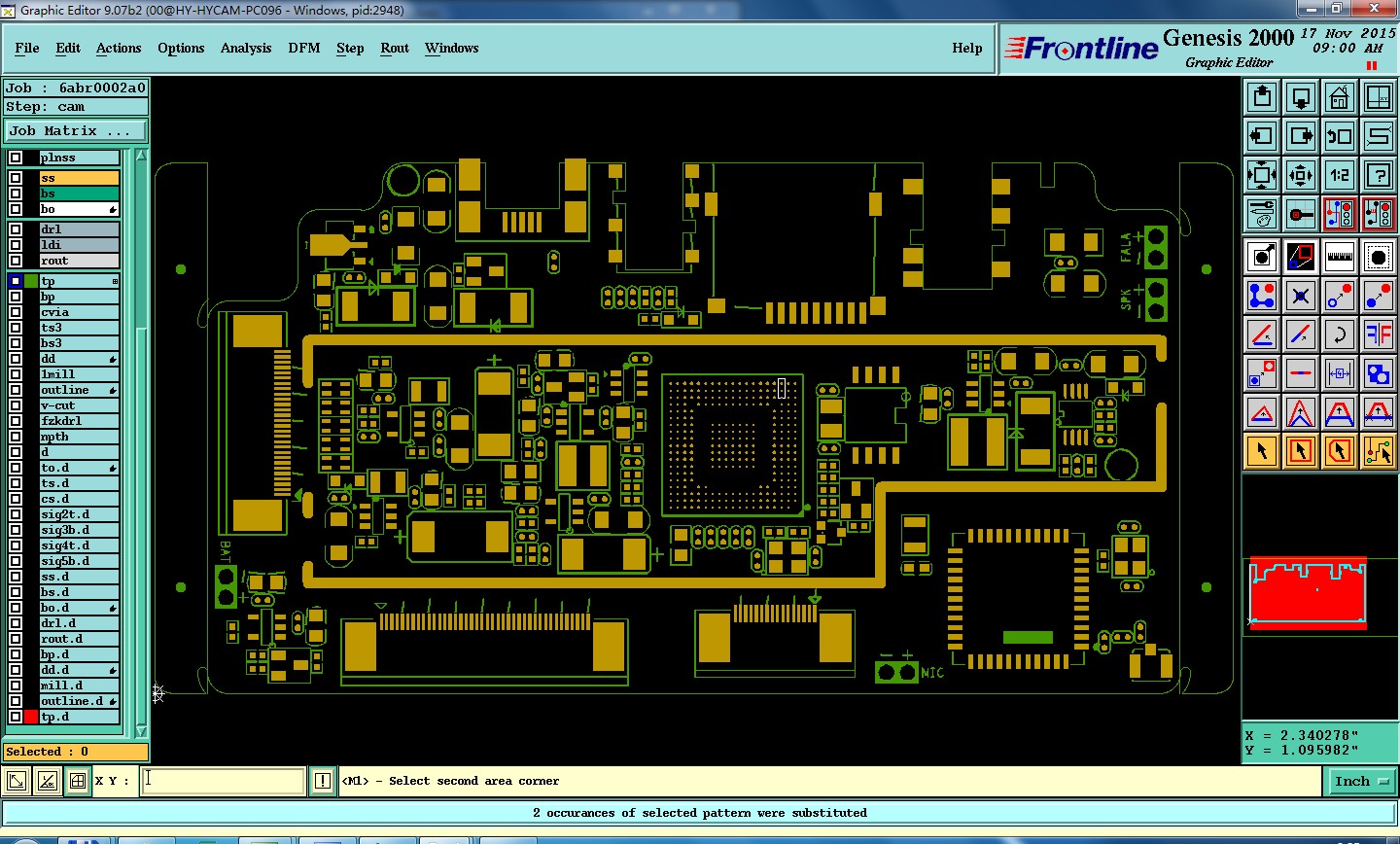1400x844 pixels.
Task: Click the dimension arrows measurement icon
Action: [1340, 373]
